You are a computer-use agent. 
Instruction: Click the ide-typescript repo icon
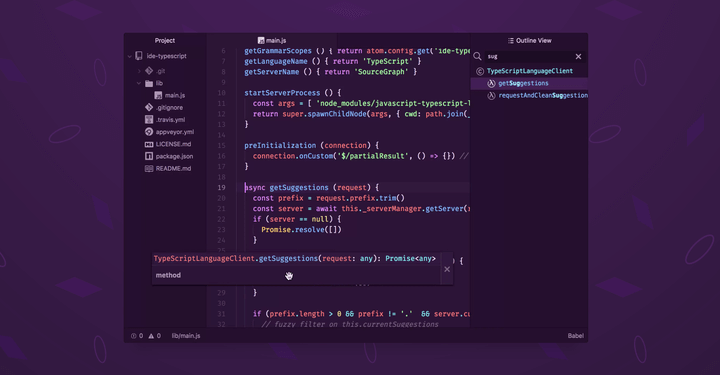click(x=139, y=56)
